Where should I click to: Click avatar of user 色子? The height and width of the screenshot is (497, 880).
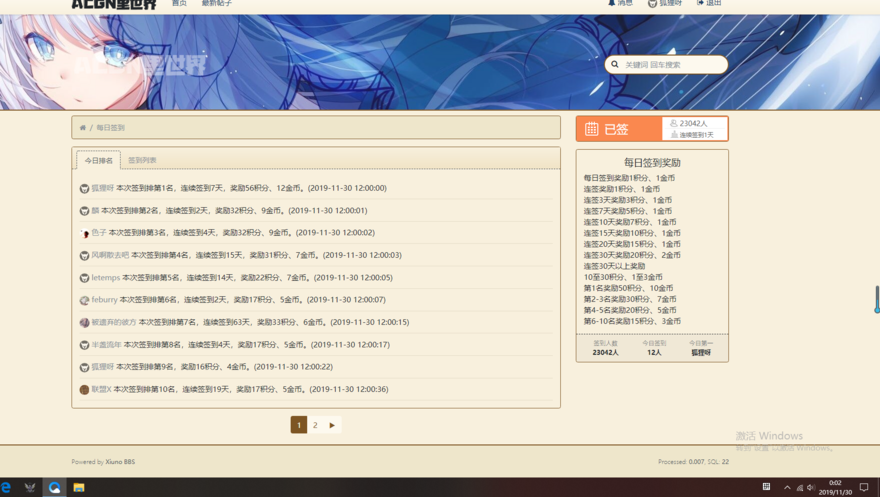pos(84,233)
